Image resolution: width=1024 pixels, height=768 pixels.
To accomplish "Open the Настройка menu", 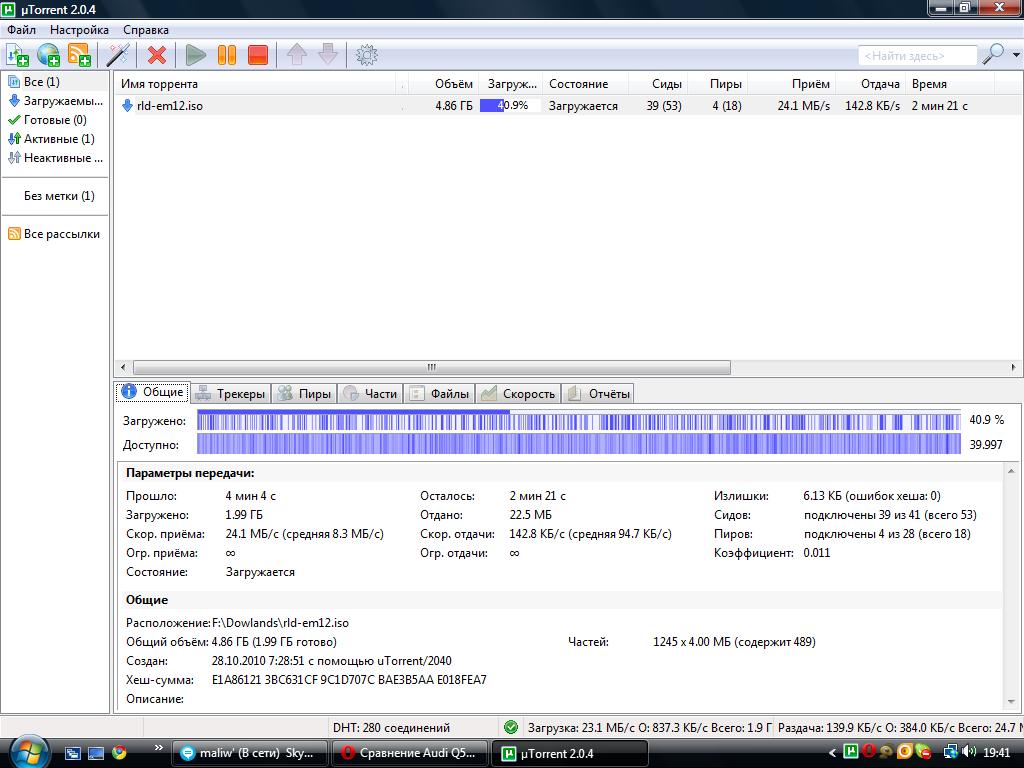I will coord(79,29).
